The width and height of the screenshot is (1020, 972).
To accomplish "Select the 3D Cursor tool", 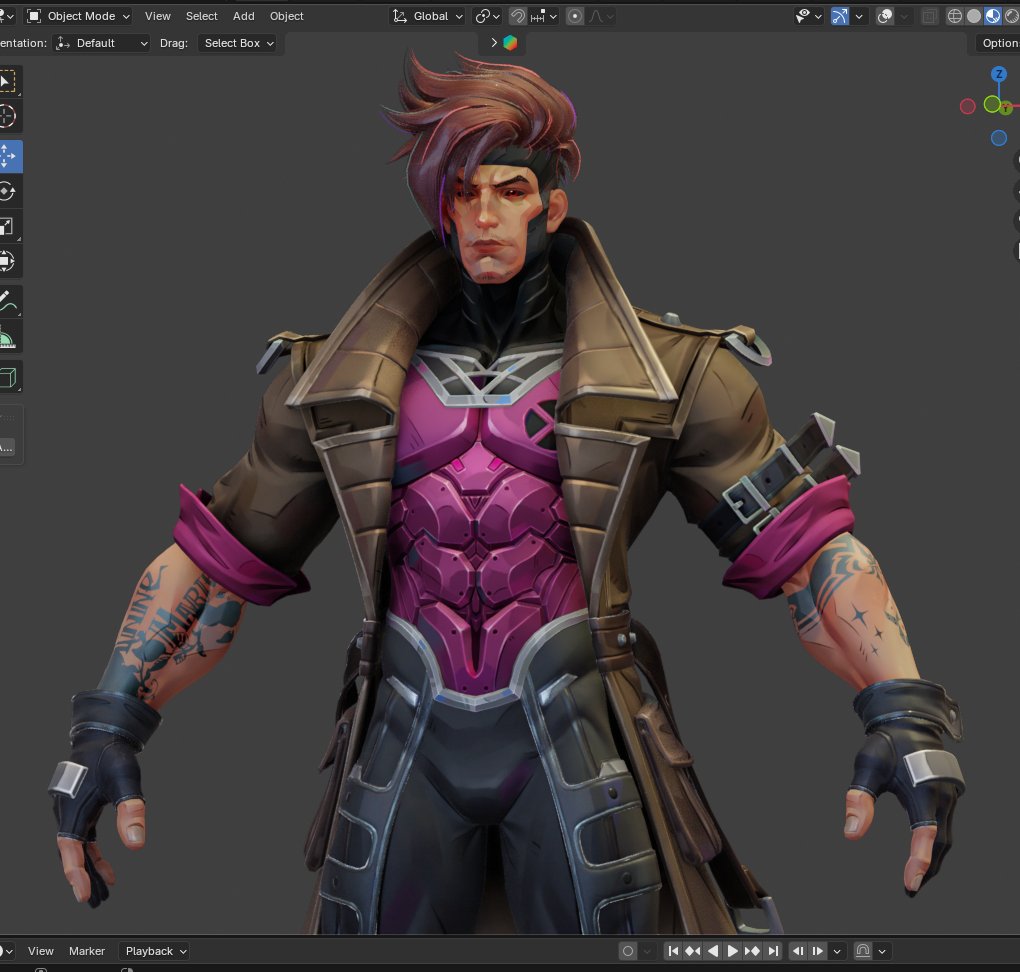I will pos(8,116).
